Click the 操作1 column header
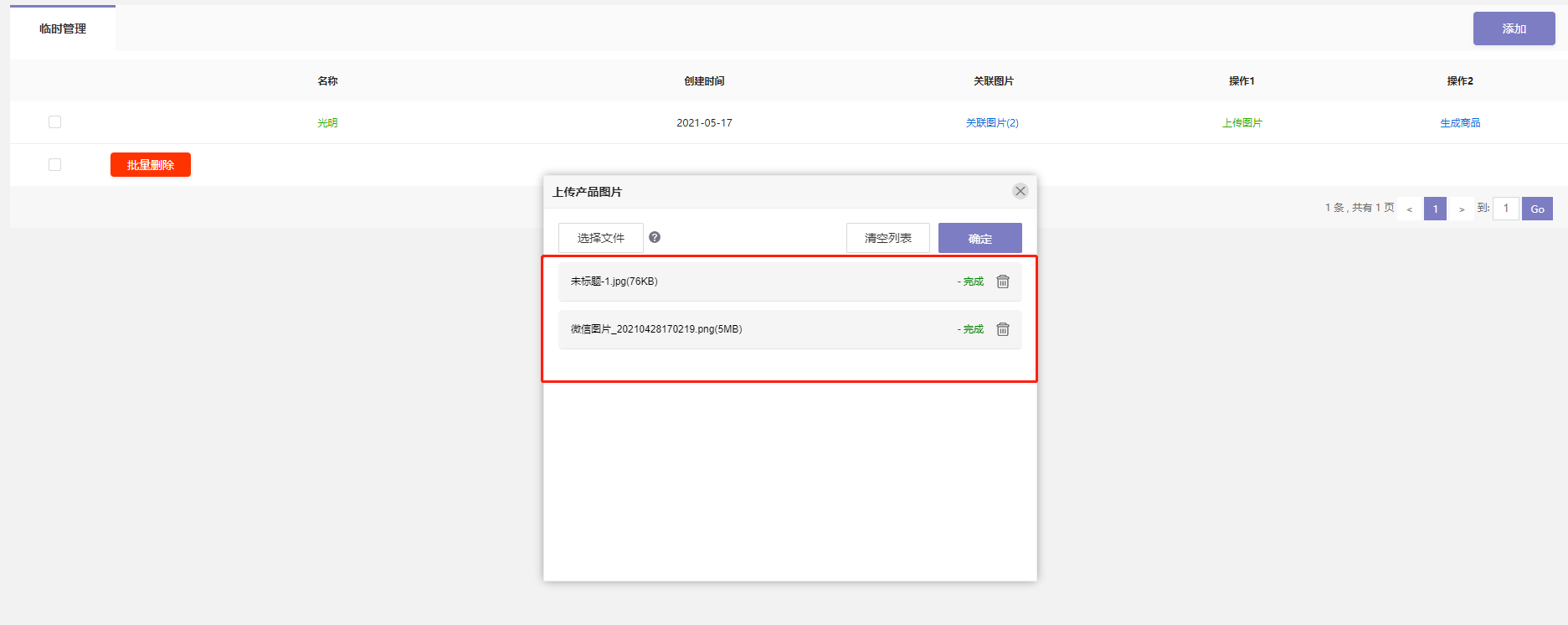1568x625 pixels. (x=1242, y=81)
